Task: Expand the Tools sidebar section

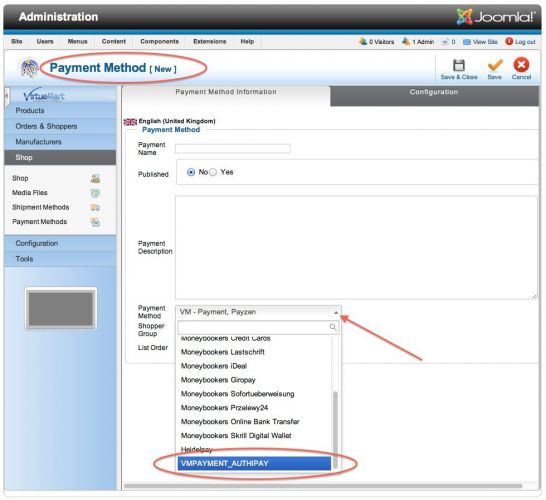Action: (x=60, y=259)
